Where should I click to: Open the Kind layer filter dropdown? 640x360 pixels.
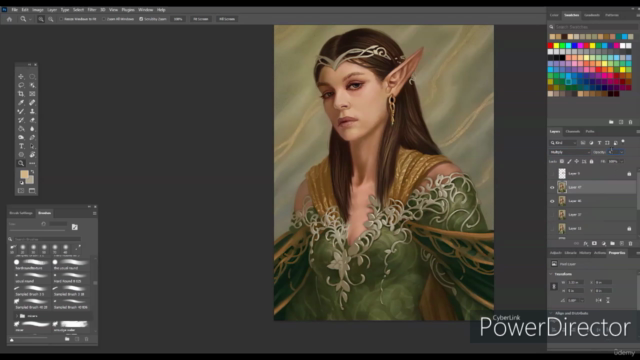click(563, 143)
